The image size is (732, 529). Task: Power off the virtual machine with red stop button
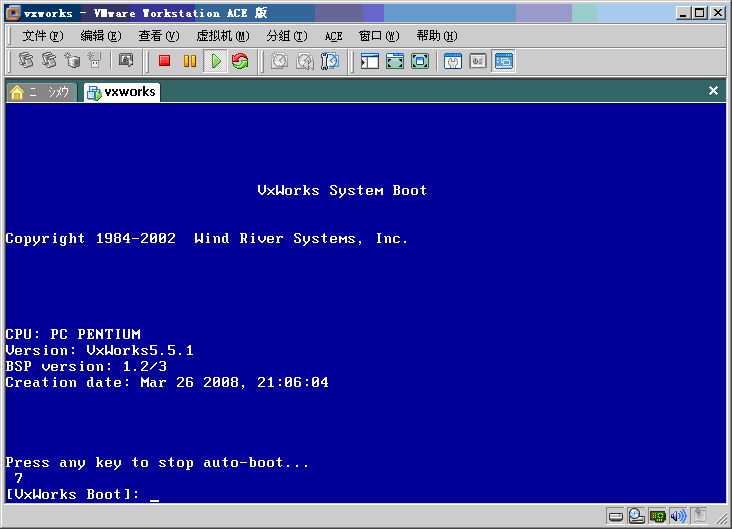(164, 61)
